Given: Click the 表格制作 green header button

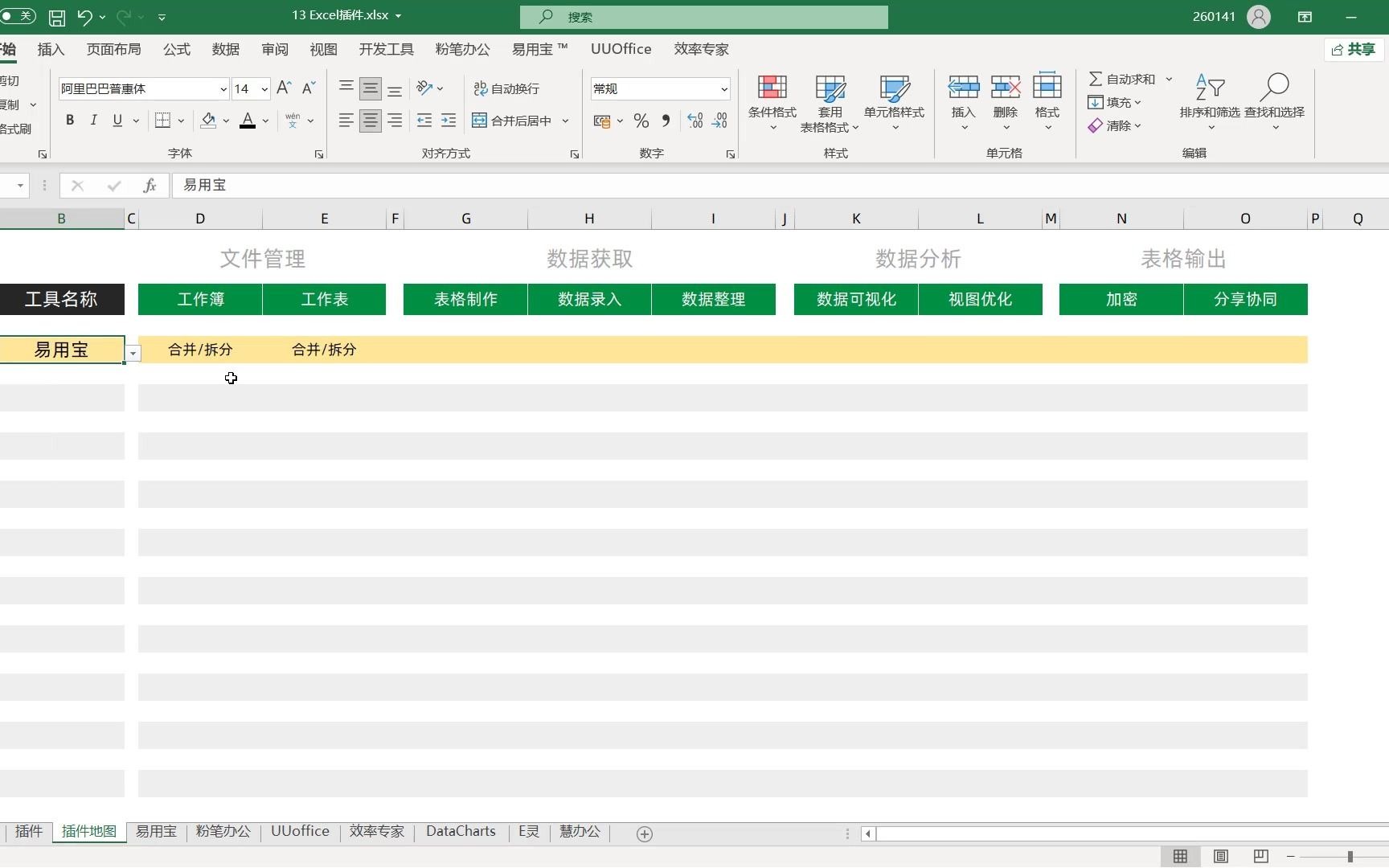Looking at the screenshot, I should coord(465,299).
